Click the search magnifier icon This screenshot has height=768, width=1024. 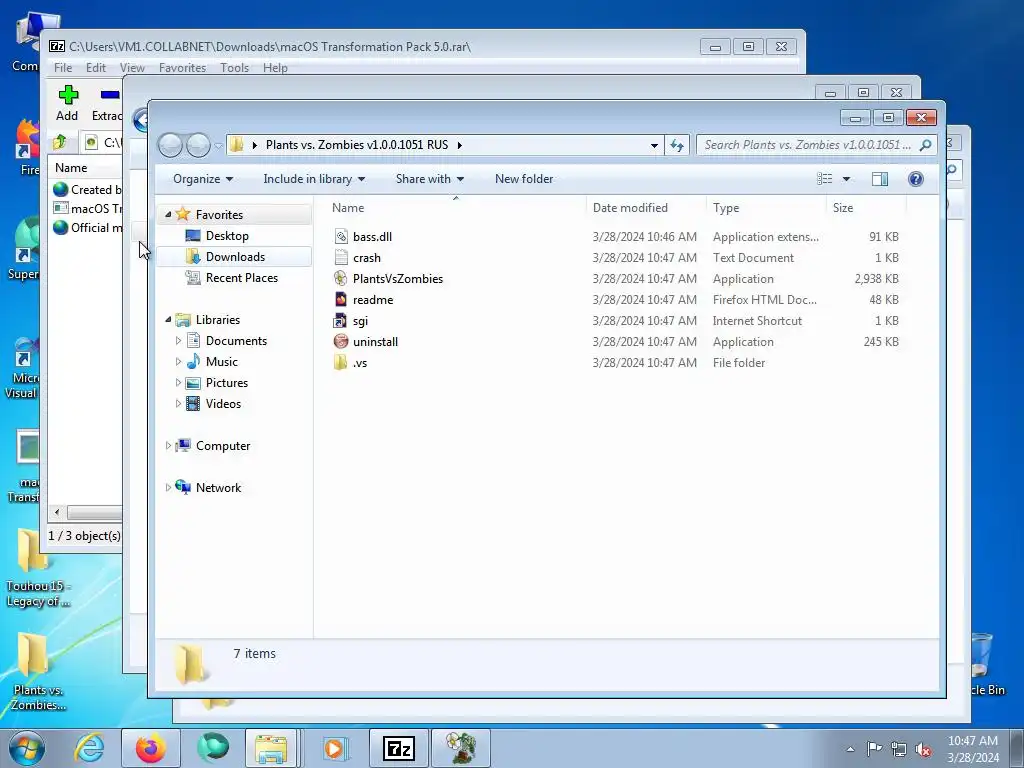pyautogui.click(x=925, y=145)
